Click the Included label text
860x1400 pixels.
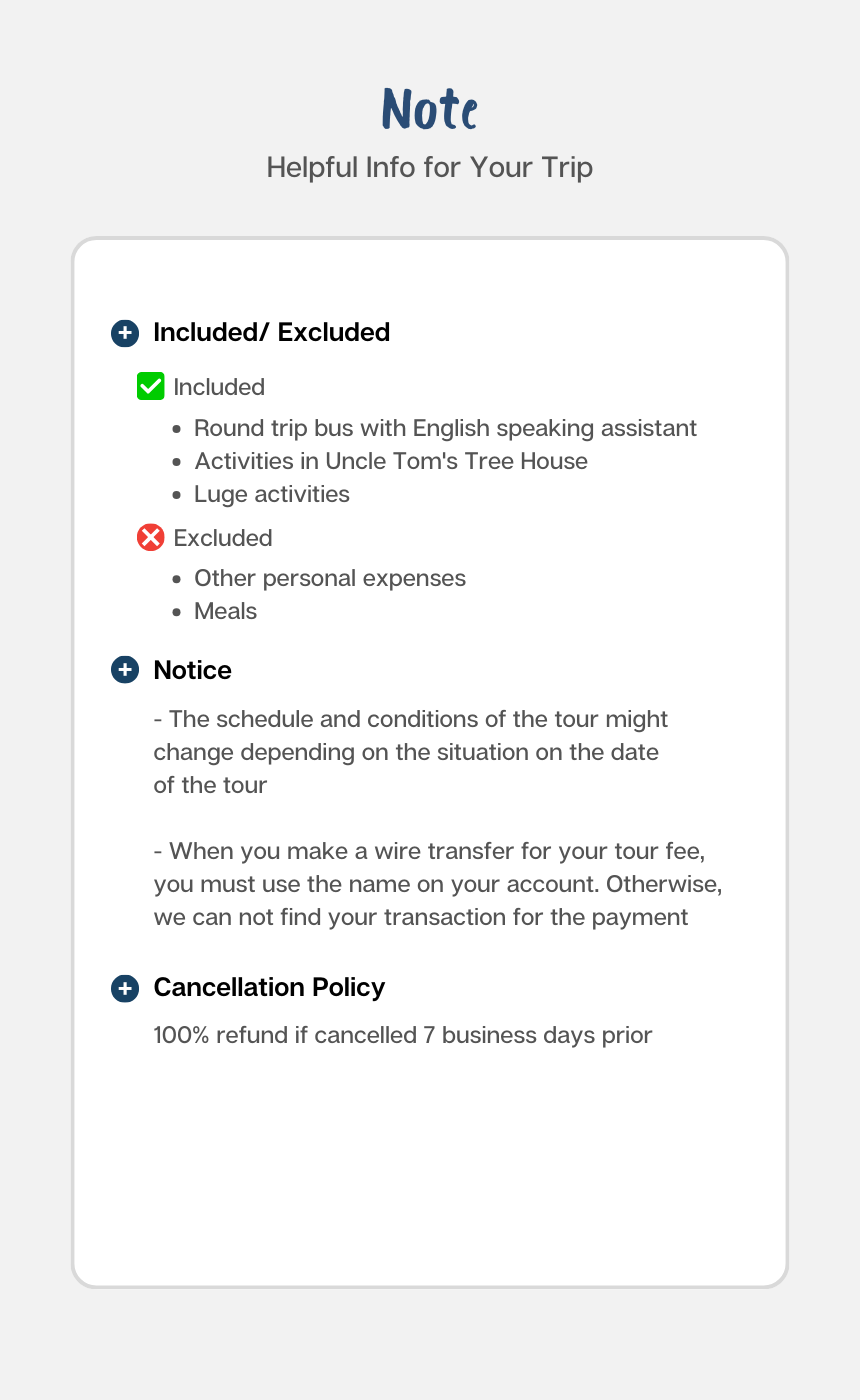219,387
